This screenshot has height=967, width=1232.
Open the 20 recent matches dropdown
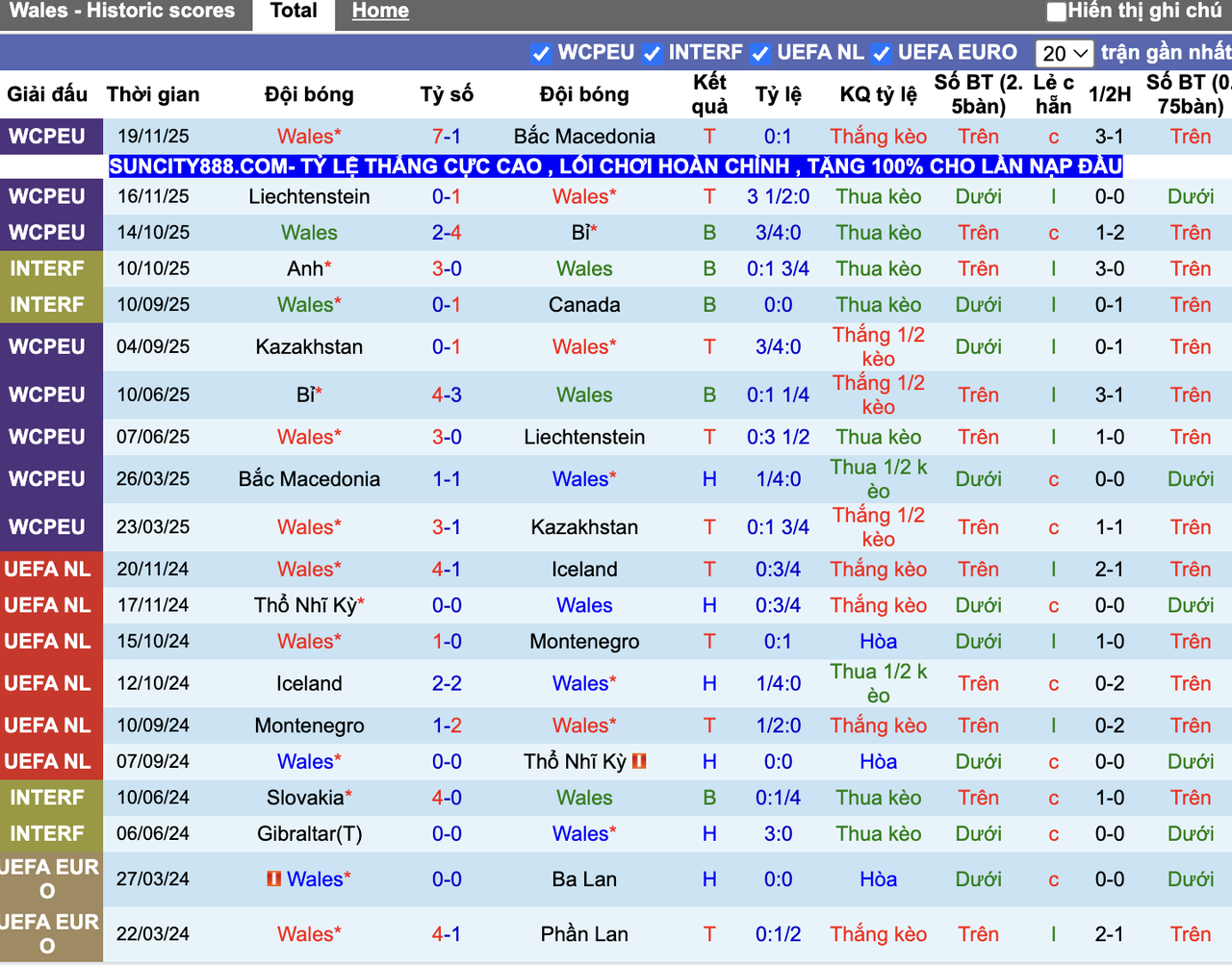click(x=1065, y=54)
